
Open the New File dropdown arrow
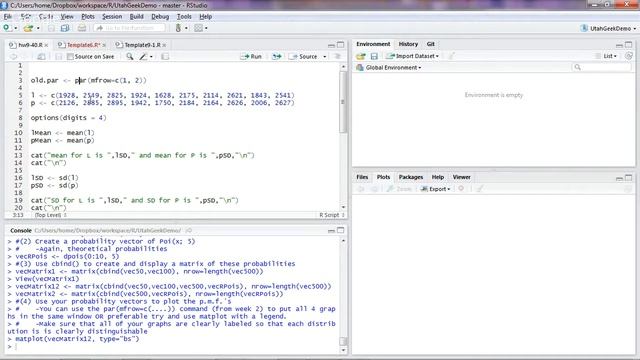16,28
